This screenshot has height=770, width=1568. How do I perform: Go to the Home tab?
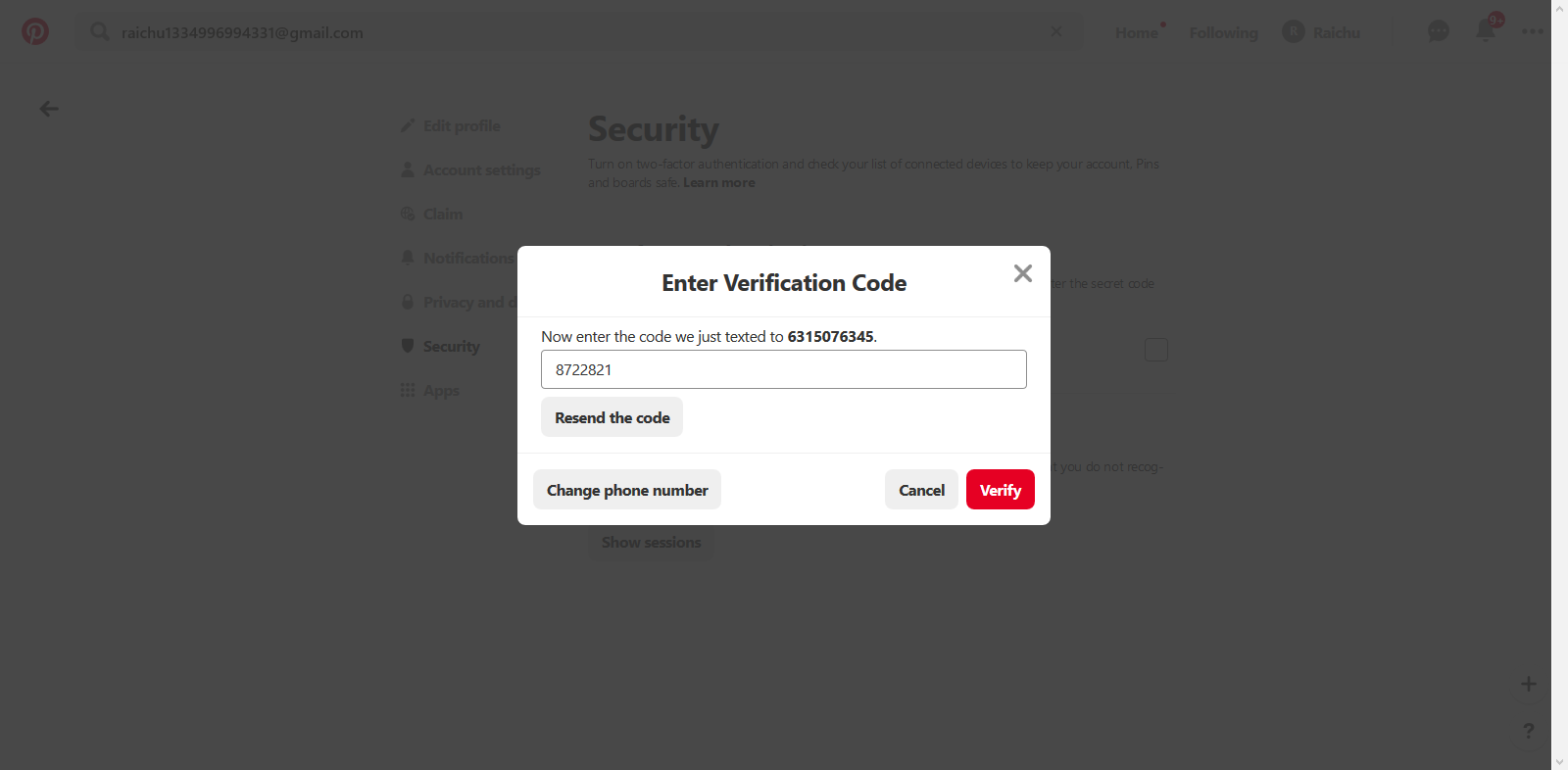(x=1137, y=32)
